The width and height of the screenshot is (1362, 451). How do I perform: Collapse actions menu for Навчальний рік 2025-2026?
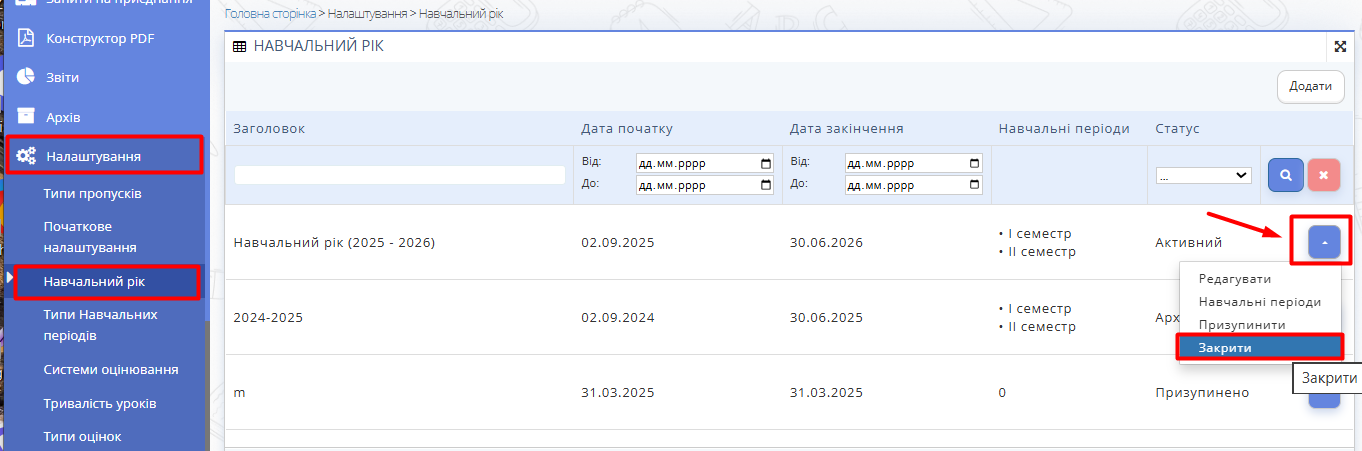(x=1323, y=242)
